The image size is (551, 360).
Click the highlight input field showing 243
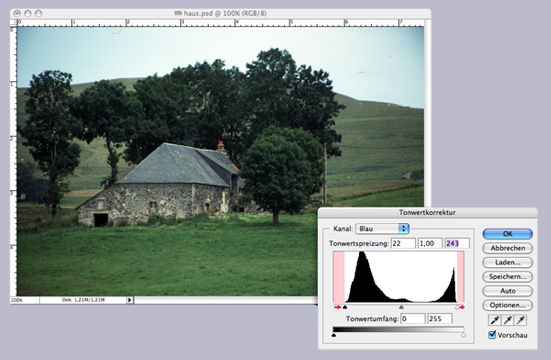pos(457,243)
